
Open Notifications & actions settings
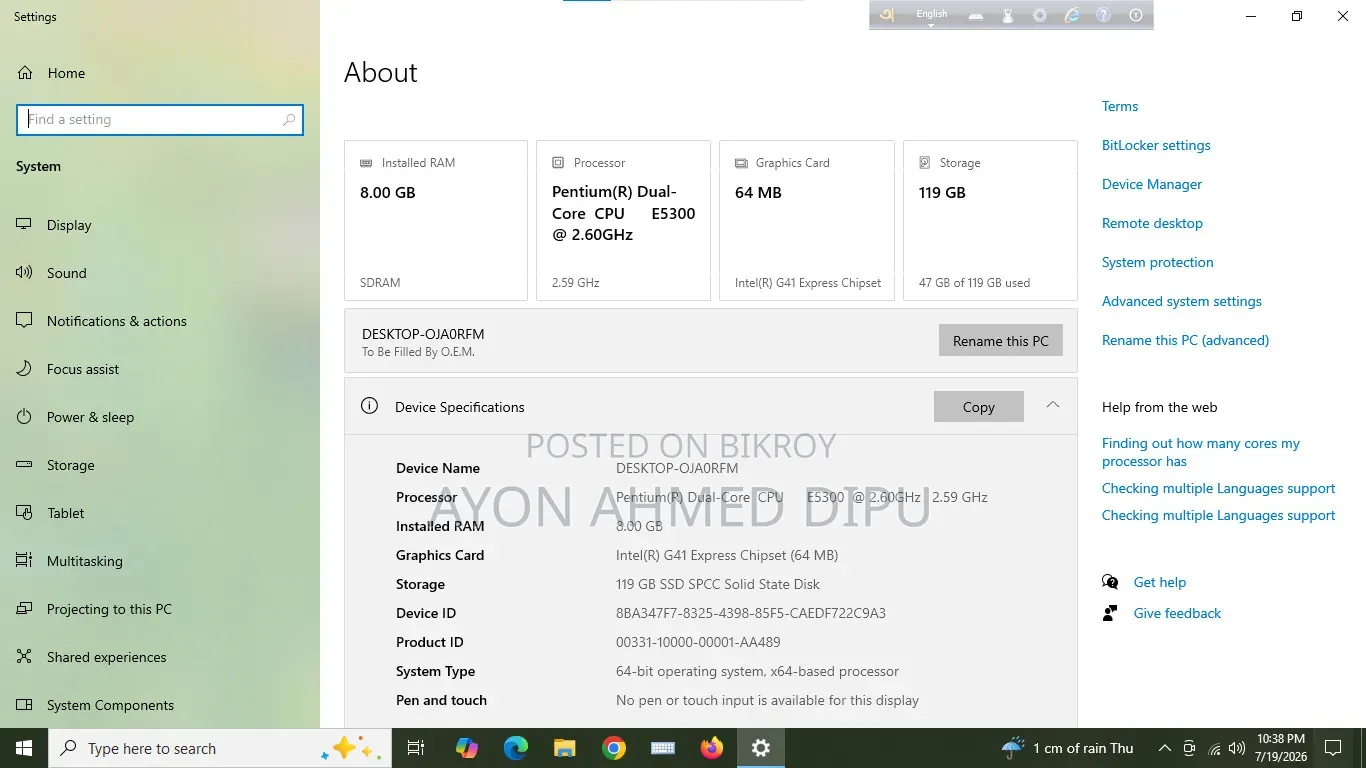[x=160, y=321]
